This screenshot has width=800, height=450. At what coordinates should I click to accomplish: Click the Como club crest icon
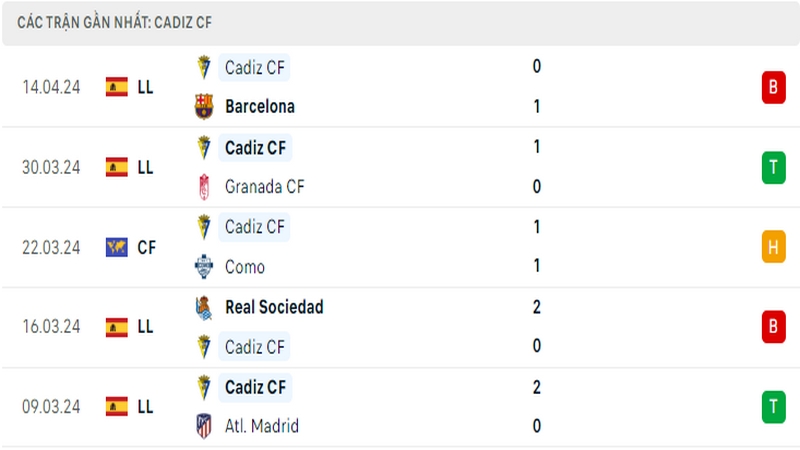point(204,266)
